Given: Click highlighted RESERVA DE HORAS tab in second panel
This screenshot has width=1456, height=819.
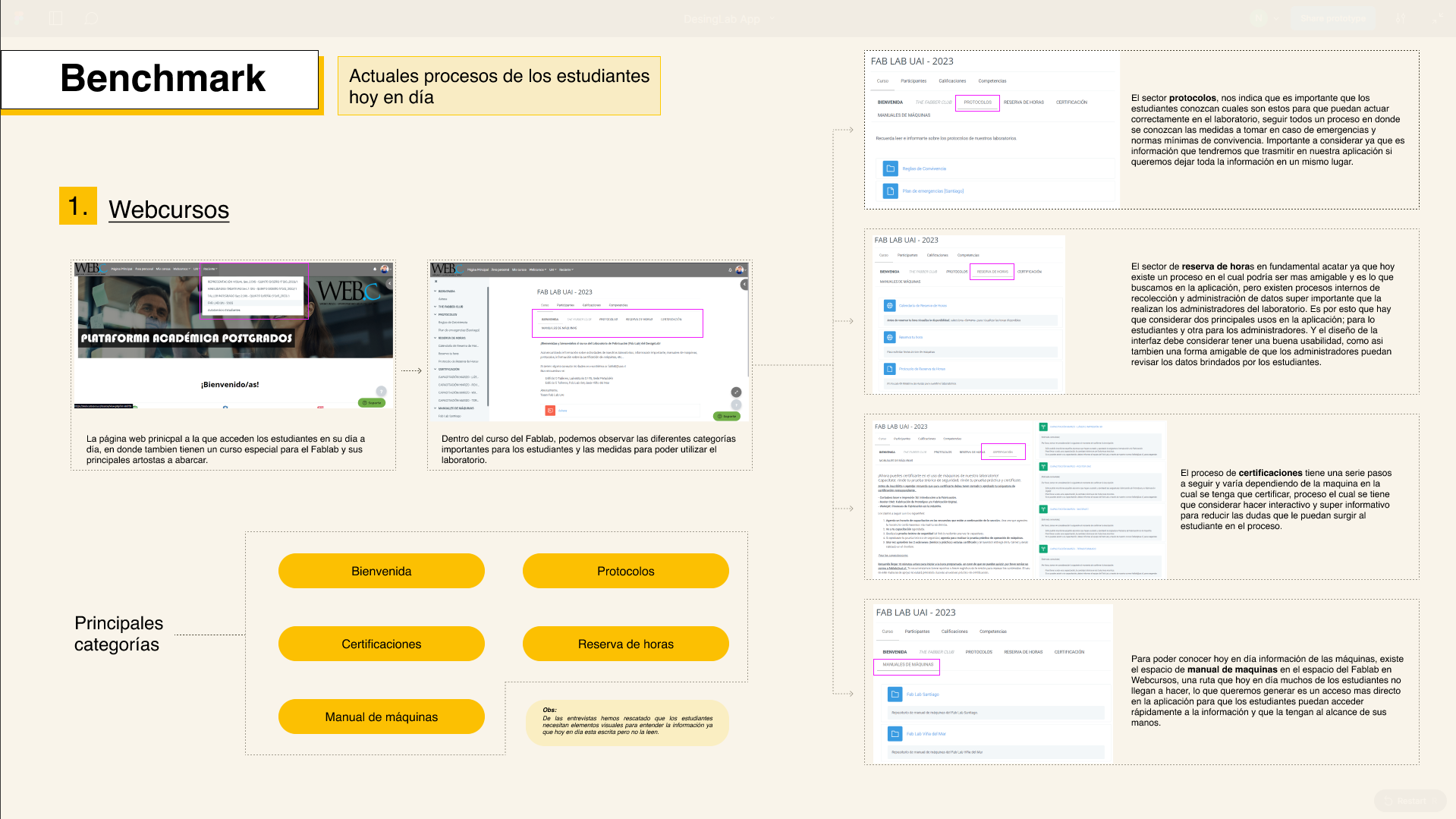Looking at the screenshot, I should tap(992, 271).
